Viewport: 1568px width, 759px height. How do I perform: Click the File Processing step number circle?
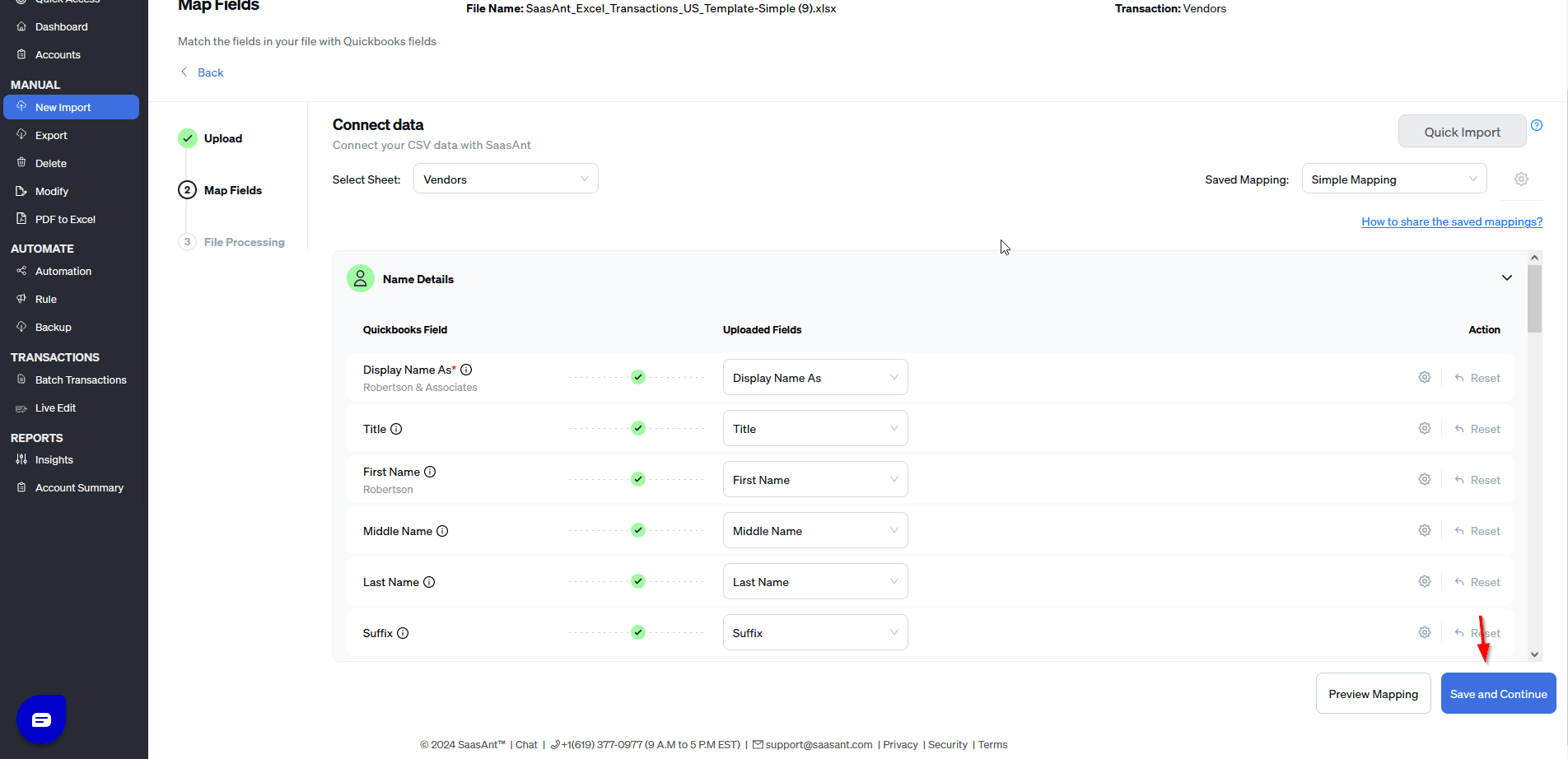(x=188, y=242)
